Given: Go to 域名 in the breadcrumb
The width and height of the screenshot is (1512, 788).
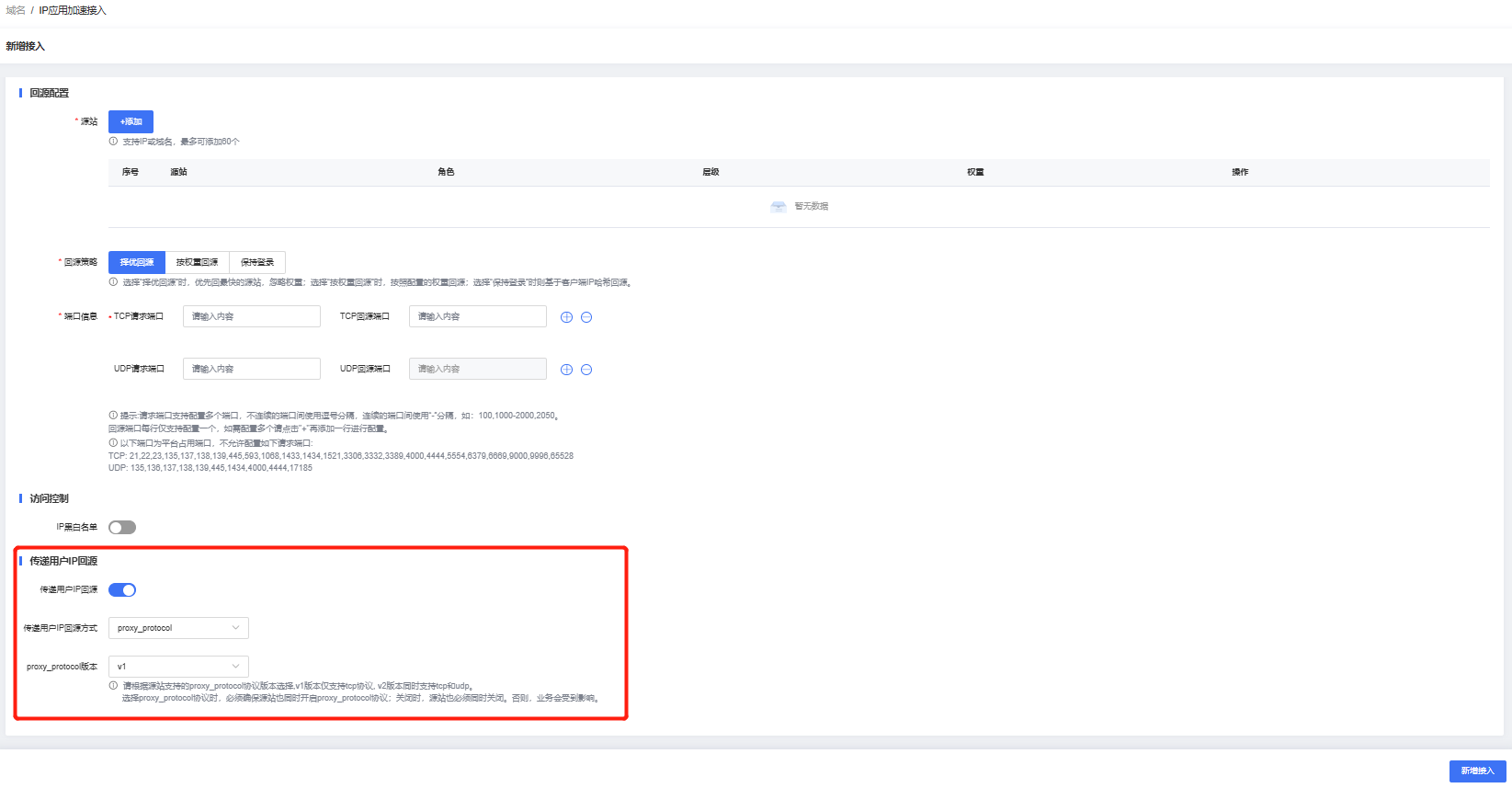Looking at the screenshot, I should (16, 10).
